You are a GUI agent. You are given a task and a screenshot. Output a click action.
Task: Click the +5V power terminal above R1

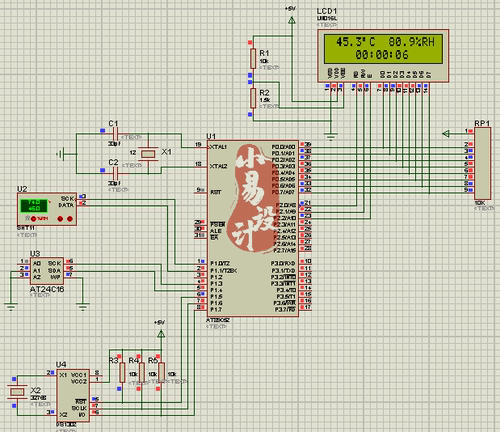292,21
